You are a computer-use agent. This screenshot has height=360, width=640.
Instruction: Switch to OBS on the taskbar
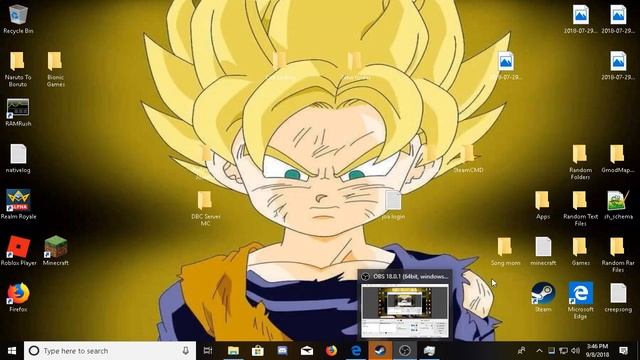(404, 351)
